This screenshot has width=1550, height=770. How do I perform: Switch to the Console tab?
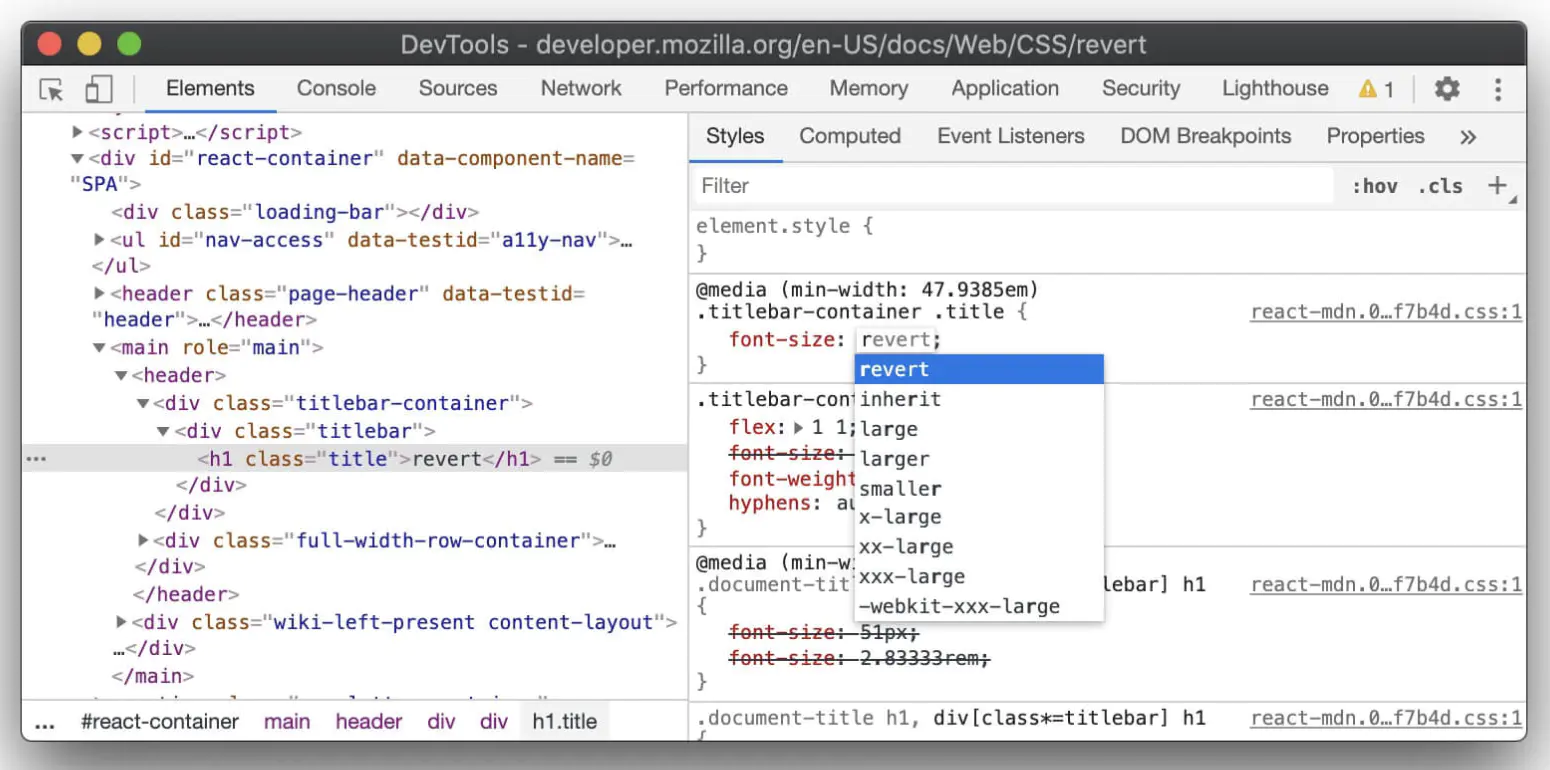tap(336, 88)
